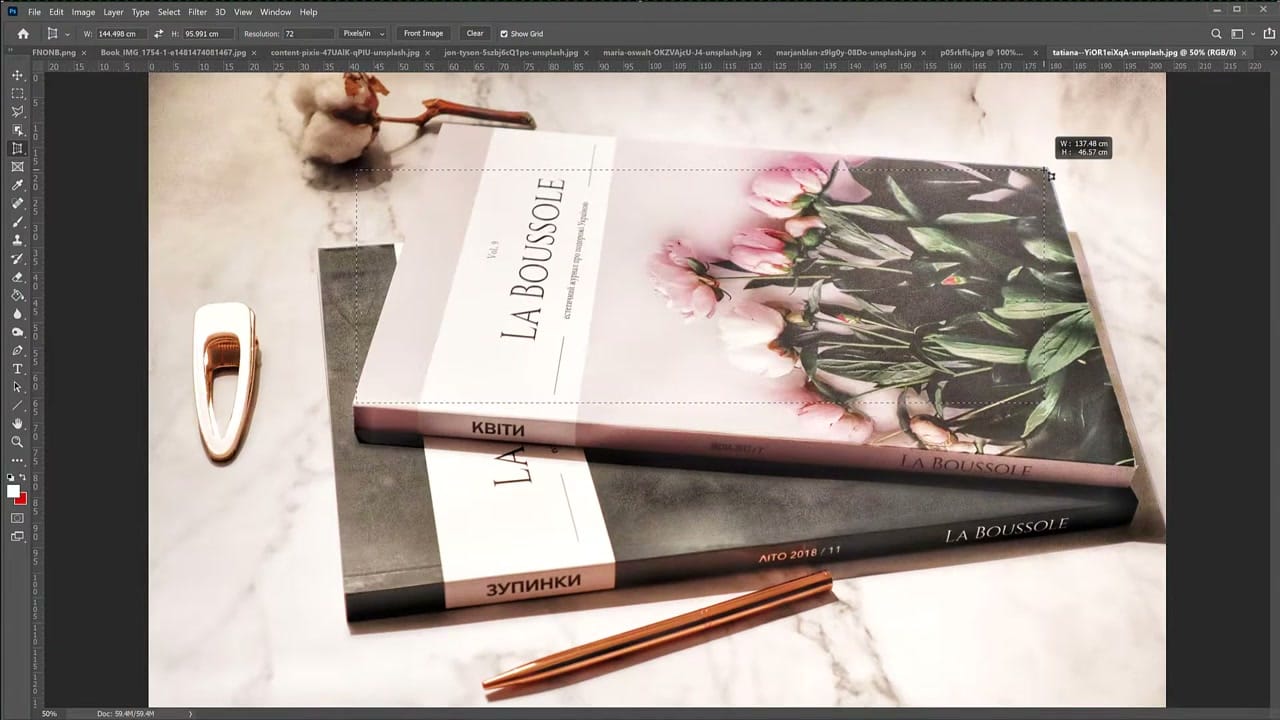Switch to the FNONB.png tab
This screenshot has height=720, width=1280.
point(54,52)
